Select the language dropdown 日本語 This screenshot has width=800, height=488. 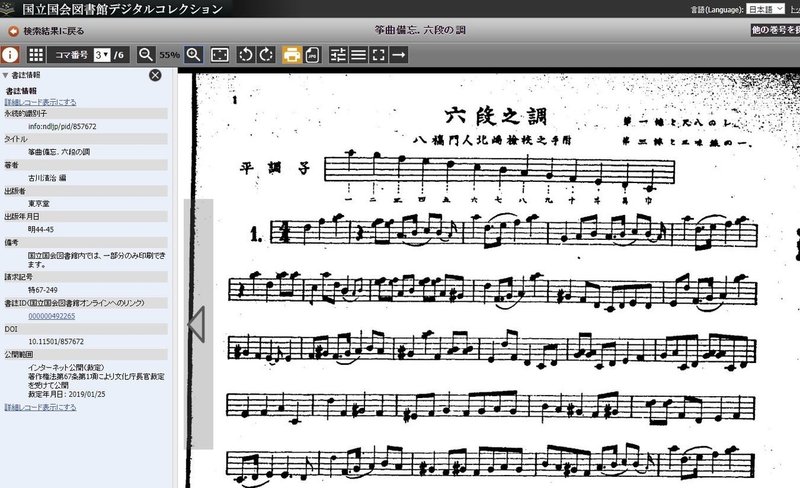coord(765,9)
